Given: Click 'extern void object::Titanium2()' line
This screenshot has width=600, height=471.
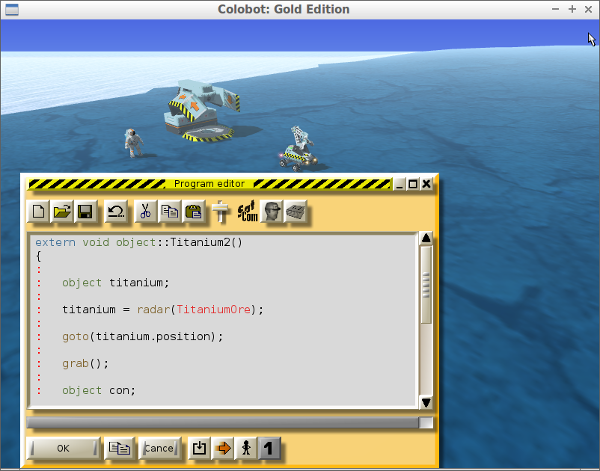Looking at the screenshot, I should pos(139,242).
